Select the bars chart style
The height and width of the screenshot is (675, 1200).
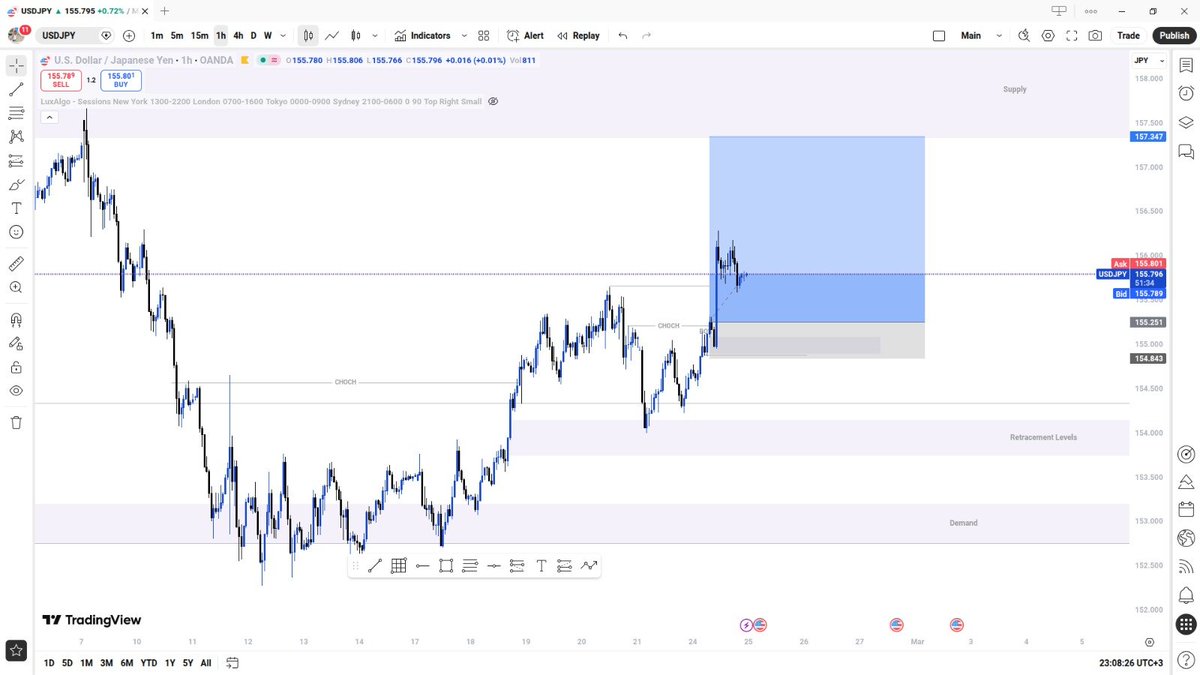coord(308,35)
